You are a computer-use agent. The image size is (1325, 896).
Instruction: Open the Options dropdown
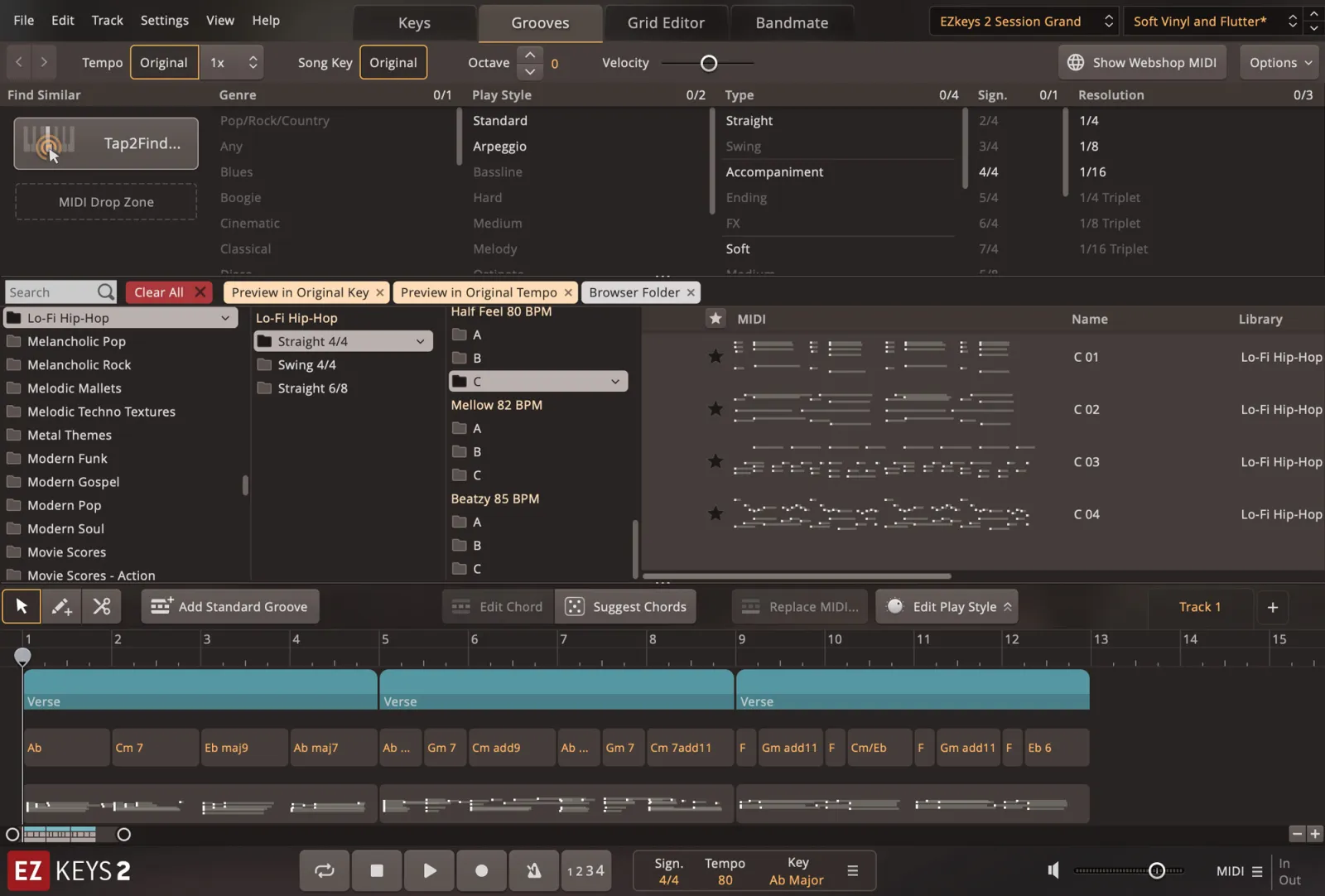point(1280,62)
